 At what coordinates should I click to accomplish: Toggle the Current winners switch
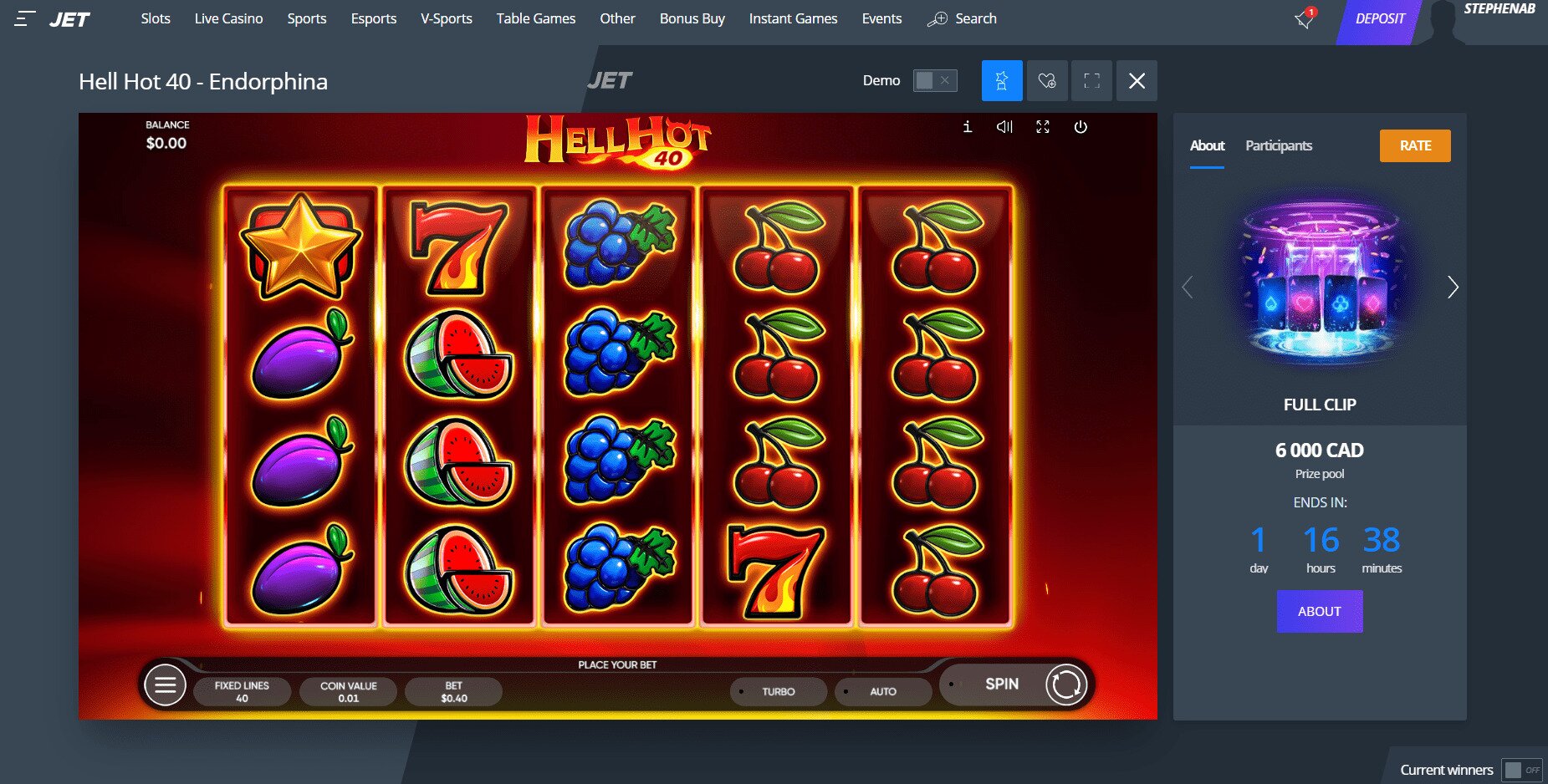click(1522, 770)
